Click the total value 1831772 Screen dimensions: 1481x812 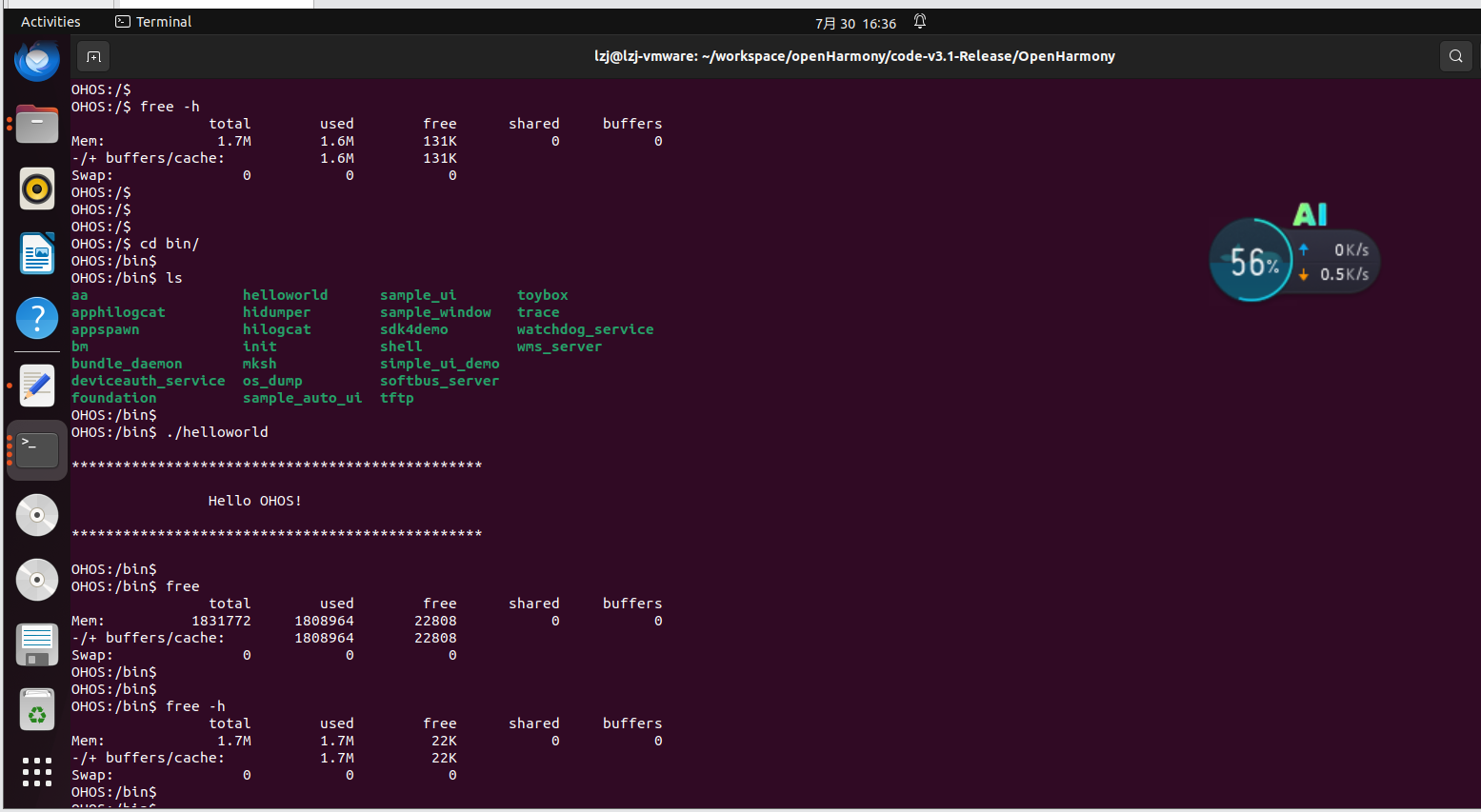tap(221, 621)
